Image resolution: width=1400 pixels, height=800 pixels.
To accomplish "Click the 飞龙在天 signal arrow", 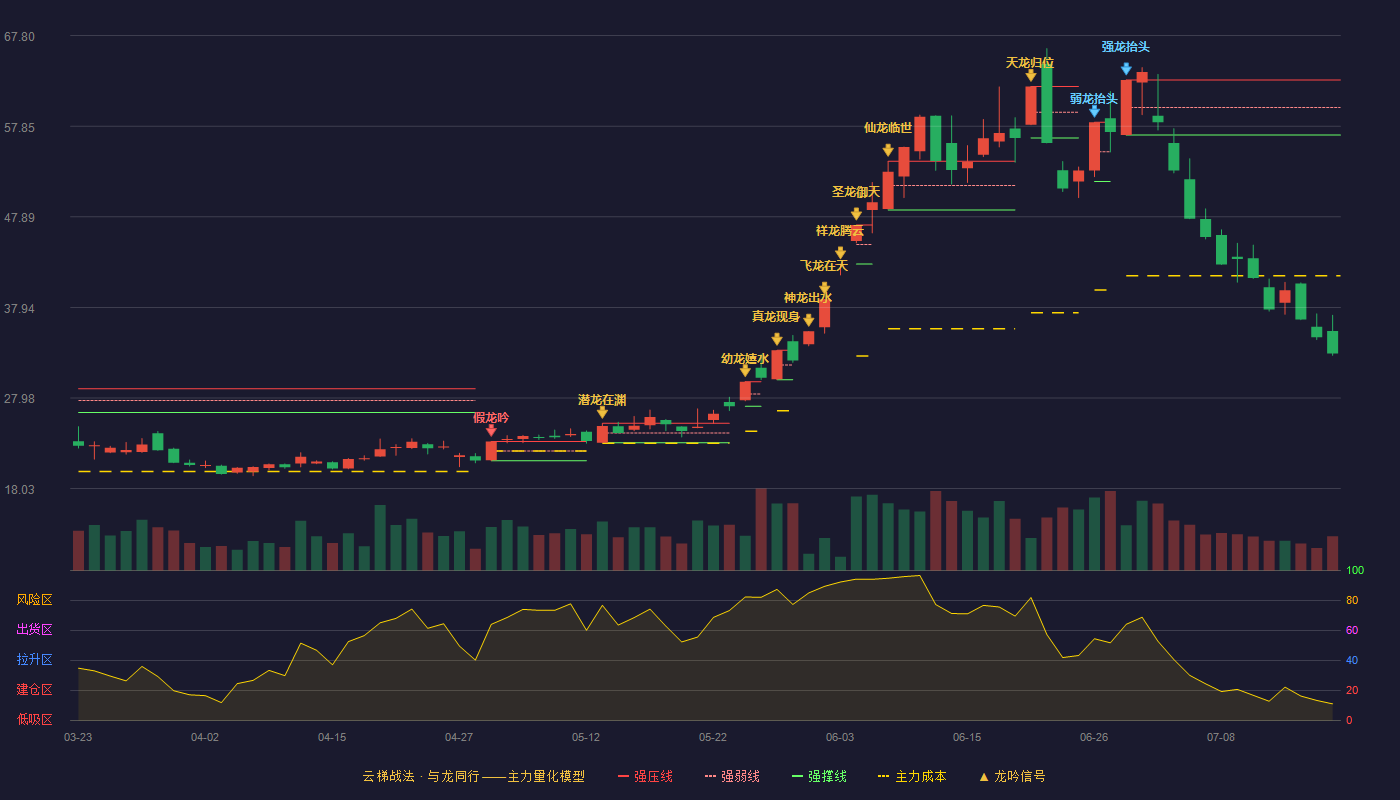I will point(840,253).
